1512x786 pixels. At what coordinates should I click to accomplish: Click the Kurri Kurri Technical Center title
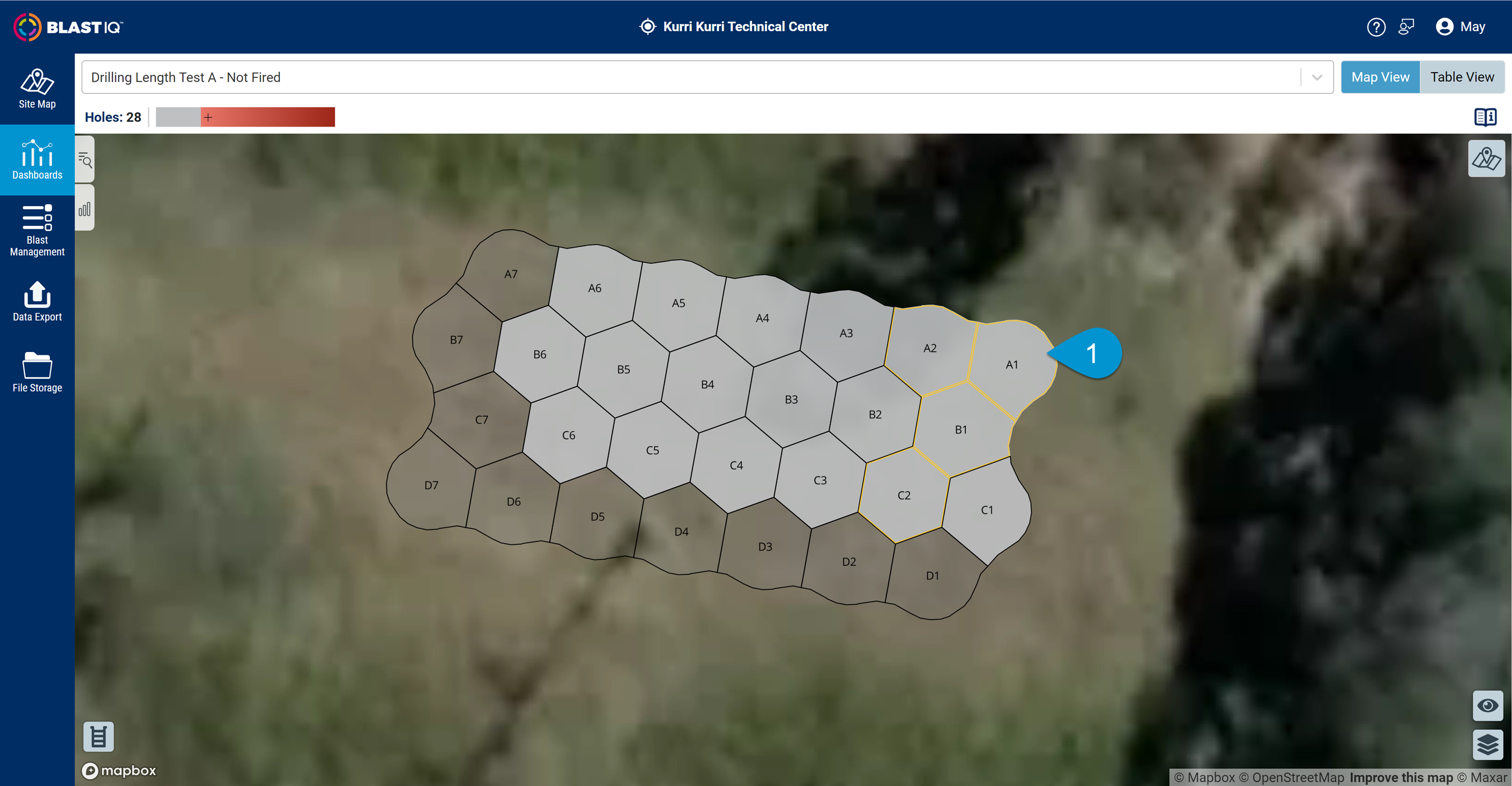pyautogui.click(x=745, y=27)
